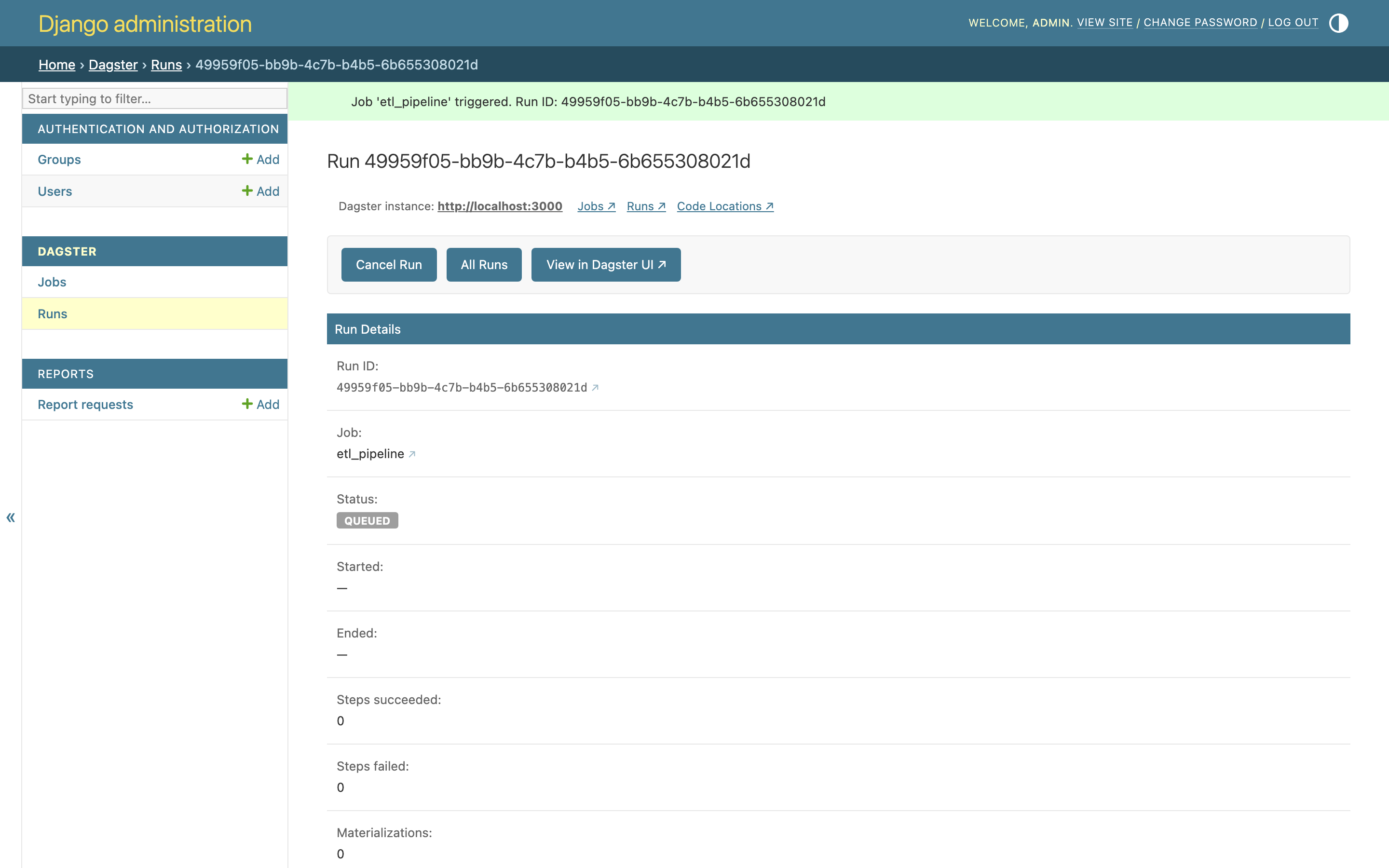
Task: Toggle the light/dark theme icon
Action: 1338,23
